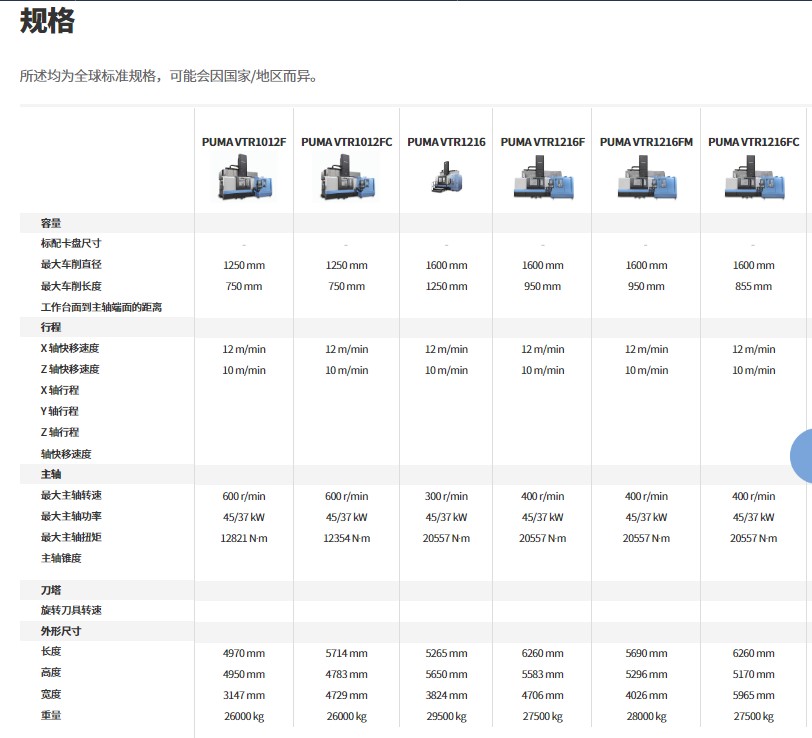Click the X 轴行程 row label
This screenshot has height=738, width=812.
(60, 390)
